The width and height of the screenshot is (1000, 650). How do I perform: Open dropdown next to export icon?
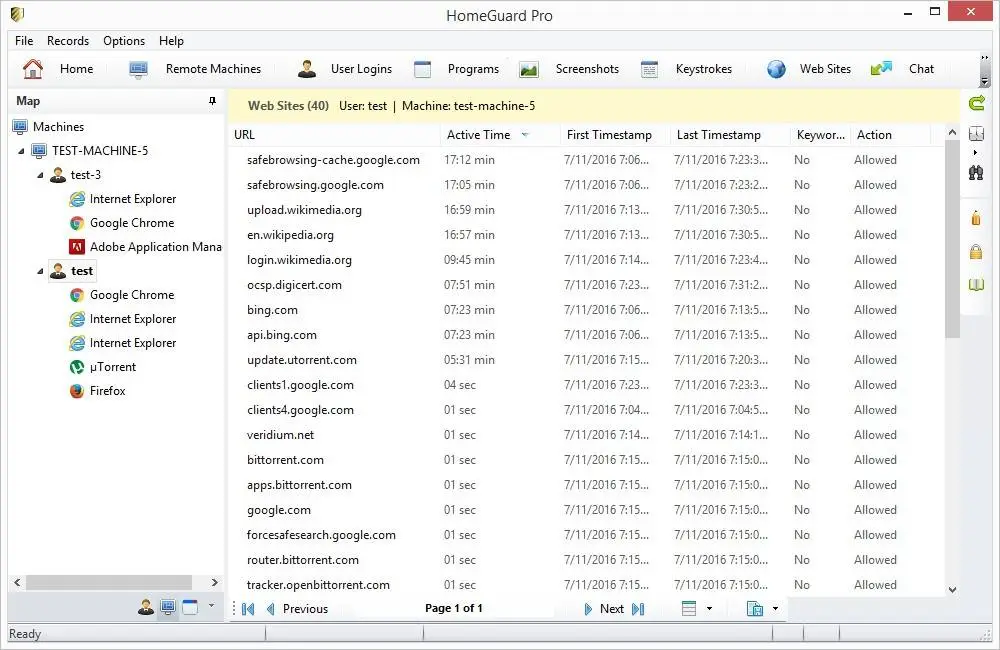click(776, 609)
